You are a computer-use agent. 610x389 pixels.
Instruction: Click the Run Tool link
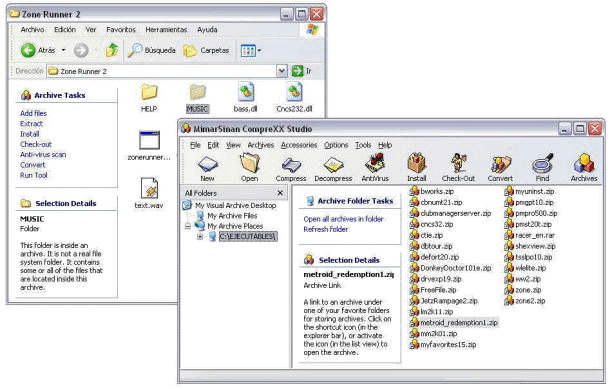point(34,175)
